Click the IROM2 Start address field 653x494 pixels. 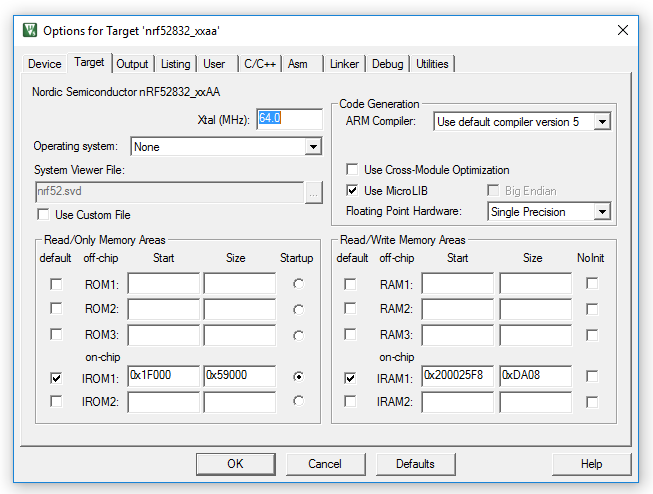click(x=164, y=402)
